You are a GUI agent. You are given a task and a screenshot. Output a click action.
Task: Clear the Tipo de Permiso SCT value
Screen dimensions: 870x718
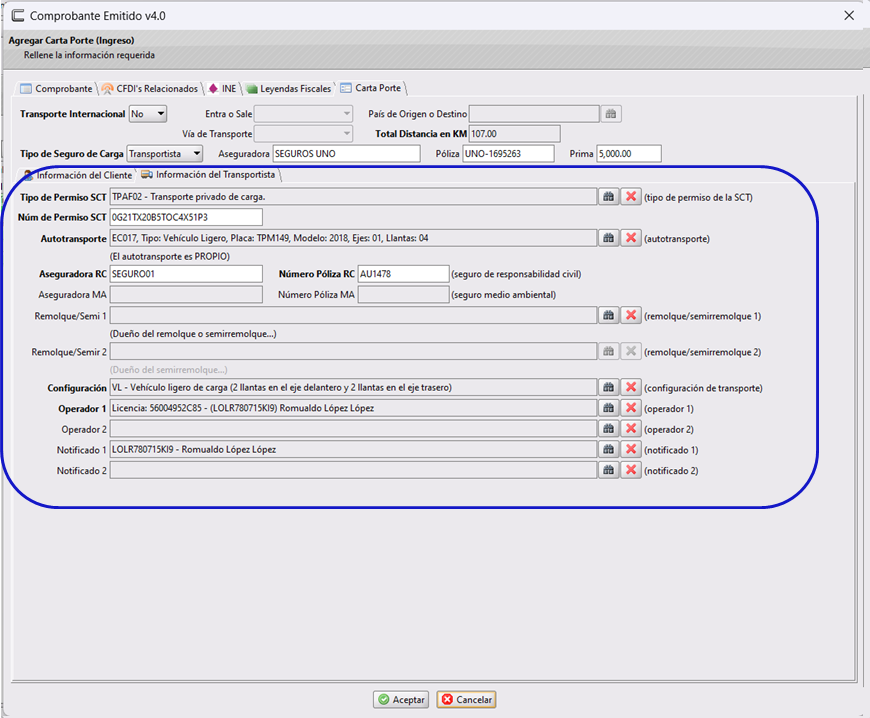tap(630, 196)
